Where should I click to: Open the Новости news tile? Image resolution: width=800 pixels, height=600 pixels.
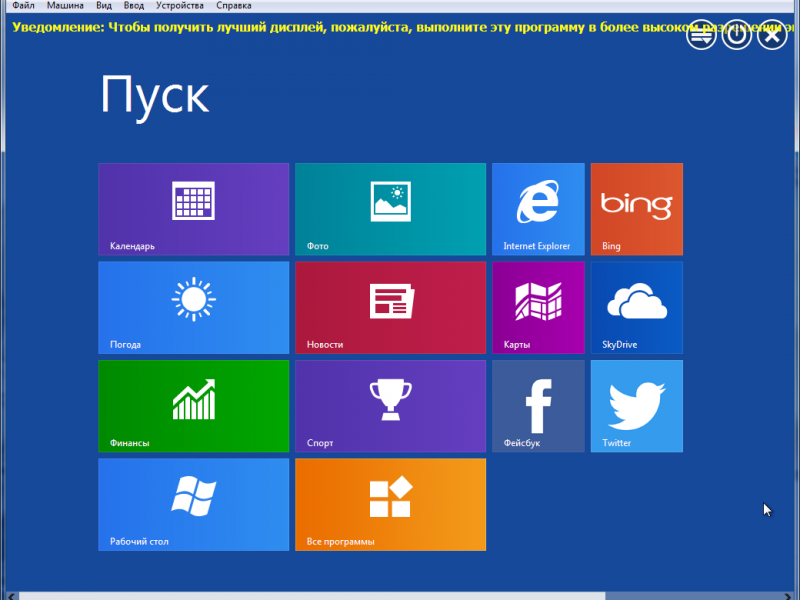390,308
